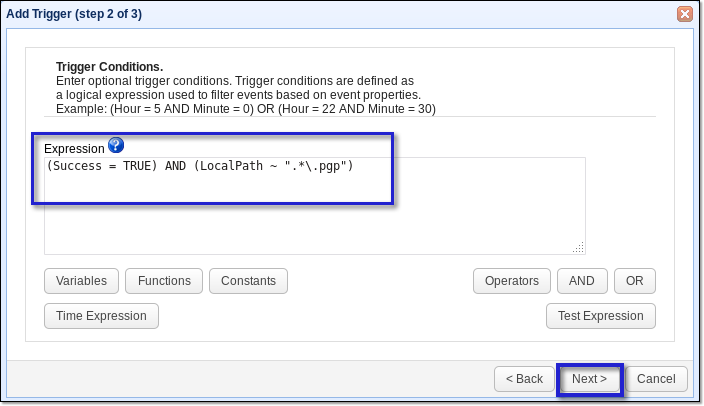Click the Expression field label
Viewport: 704px width, 406px height.
(x=74, y=148)
